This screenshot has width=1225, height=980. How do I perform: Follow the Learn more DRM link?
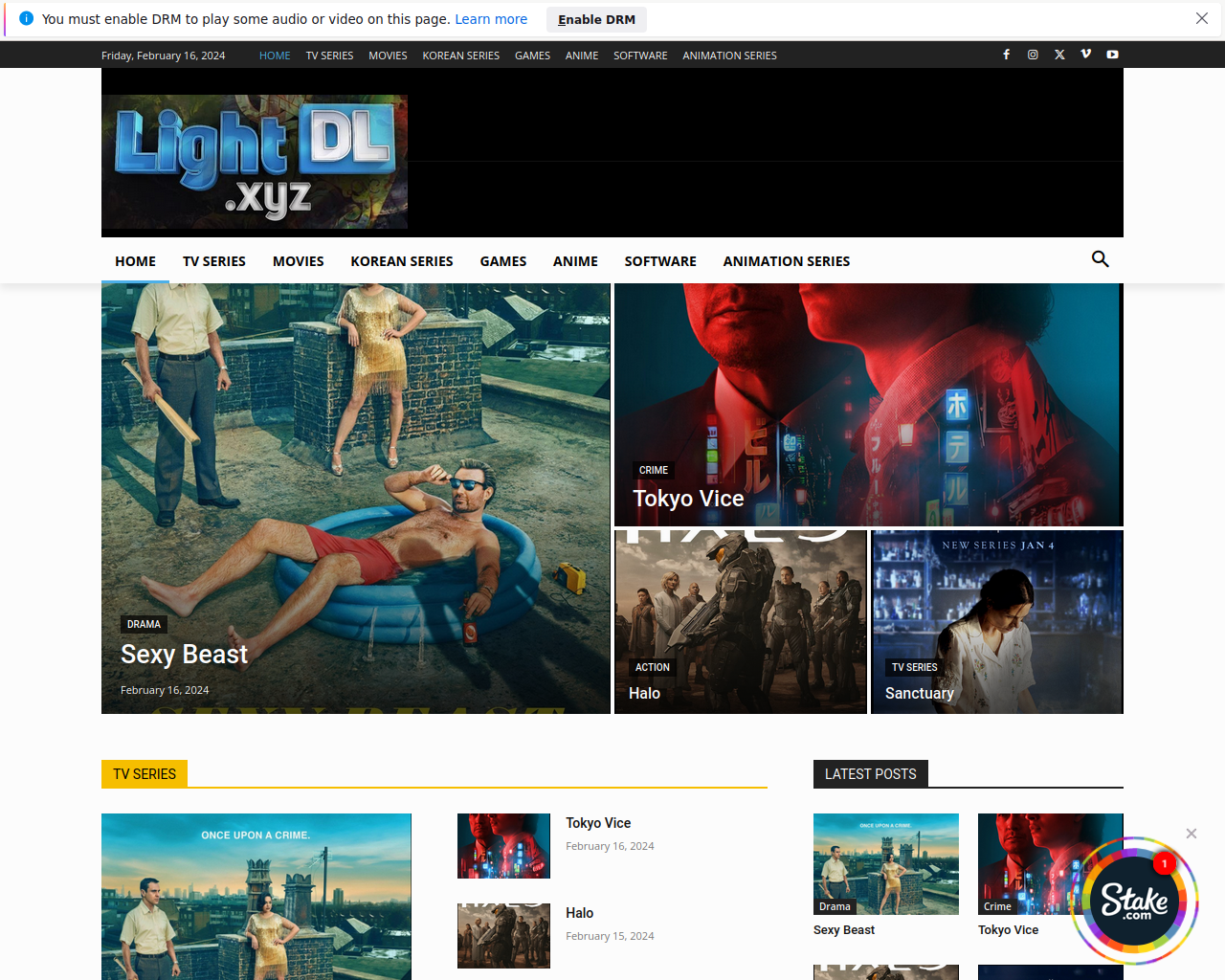(491, 19)
